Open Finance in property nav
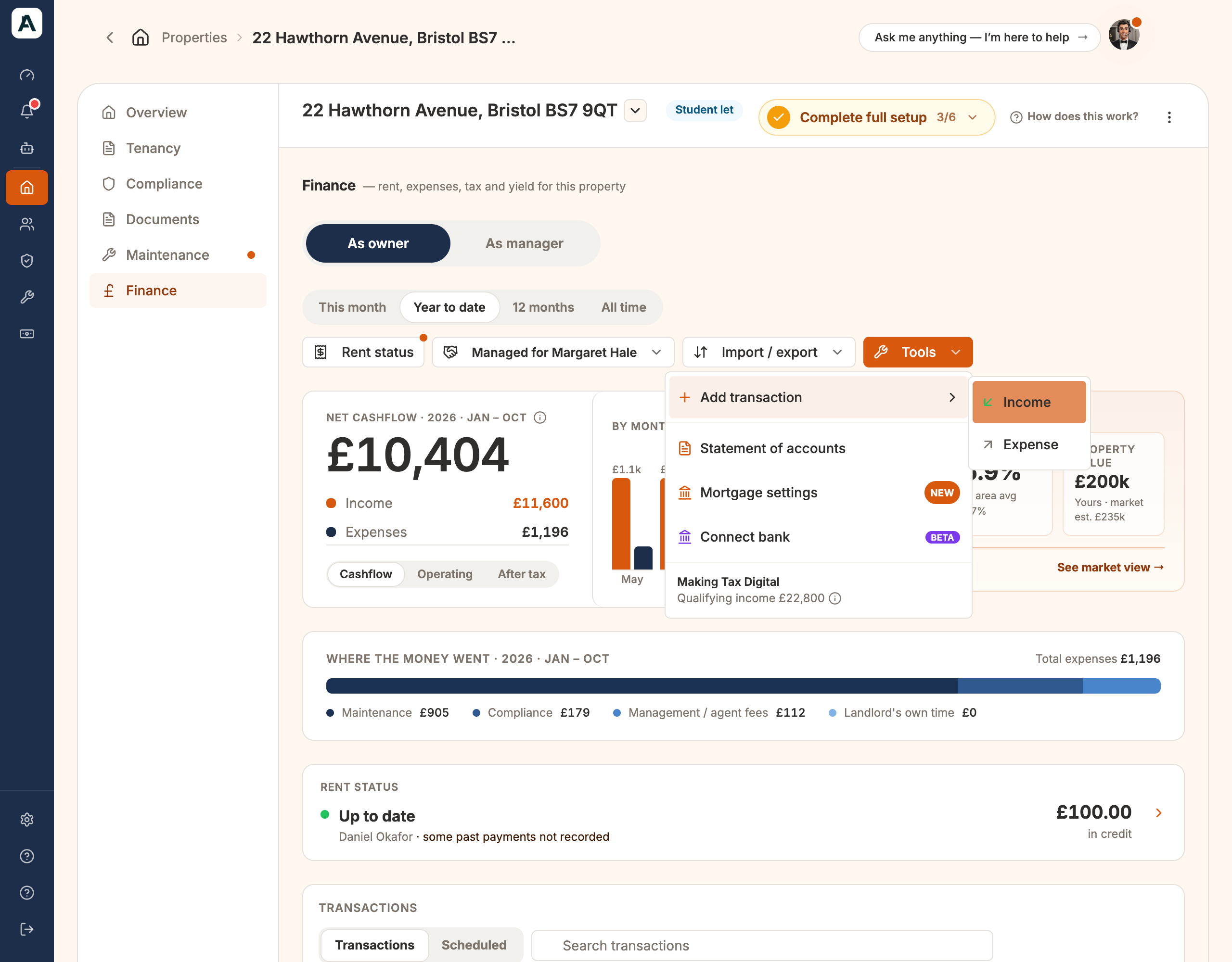 pyautogui.click(x=178, y=291)
